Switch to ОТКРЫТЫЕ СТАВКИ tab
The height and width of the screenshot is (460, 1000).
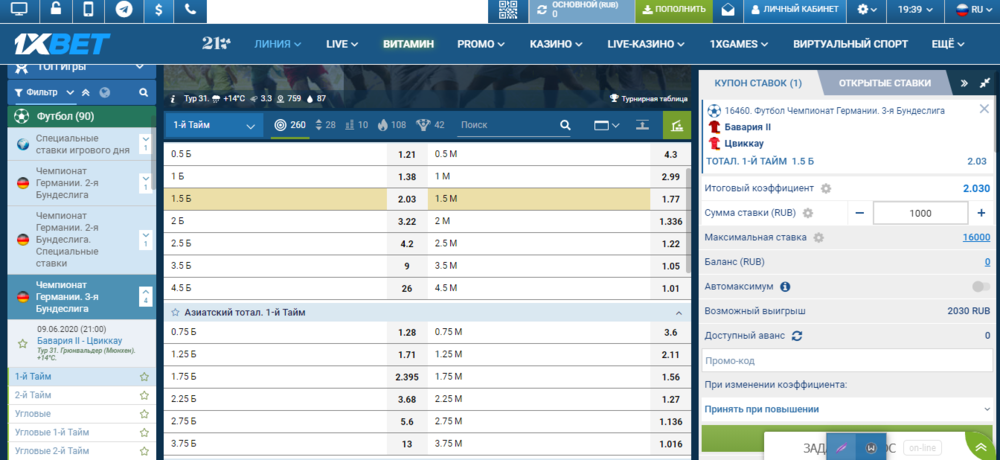click(x=885, y=83)
